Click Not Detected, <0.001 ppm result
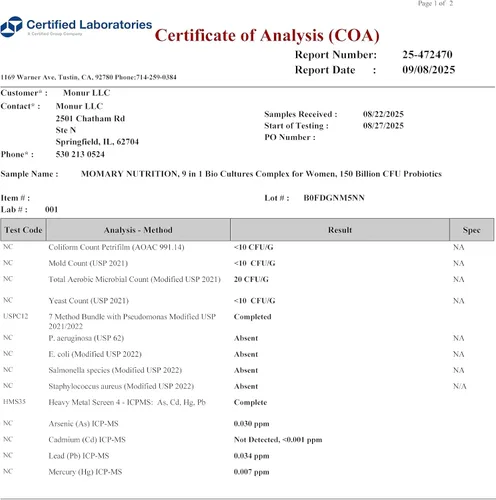Viewport: 496px width, 500px height. point(278,440)
